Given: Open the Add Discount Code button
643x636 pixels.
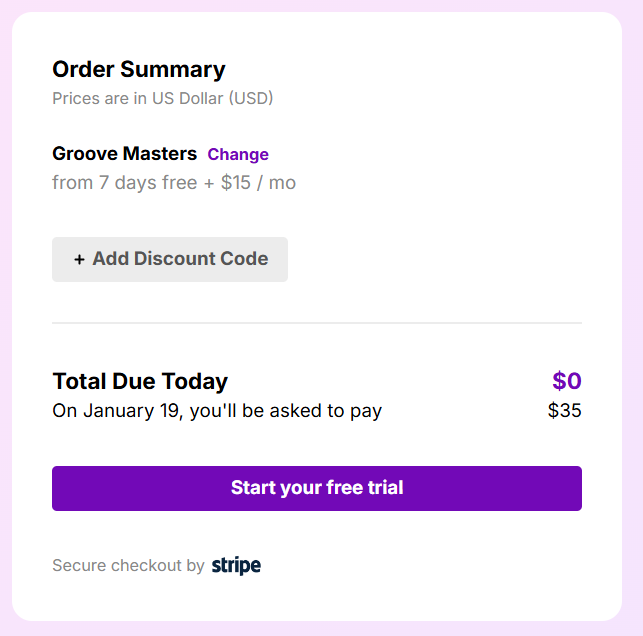Looking at the screenshot, I should point(170,259).
